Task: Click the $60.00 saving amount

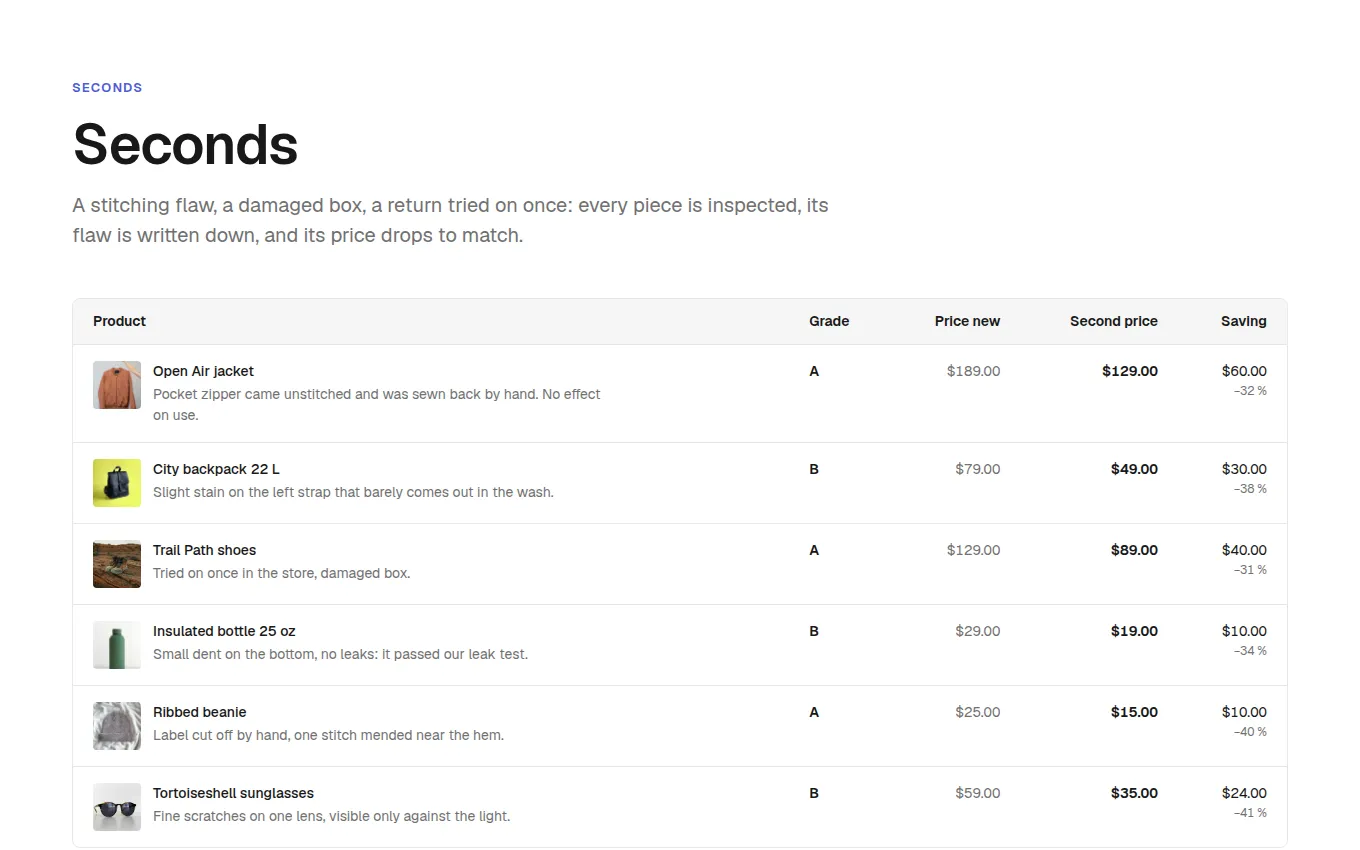Action: pos(1244,371)
